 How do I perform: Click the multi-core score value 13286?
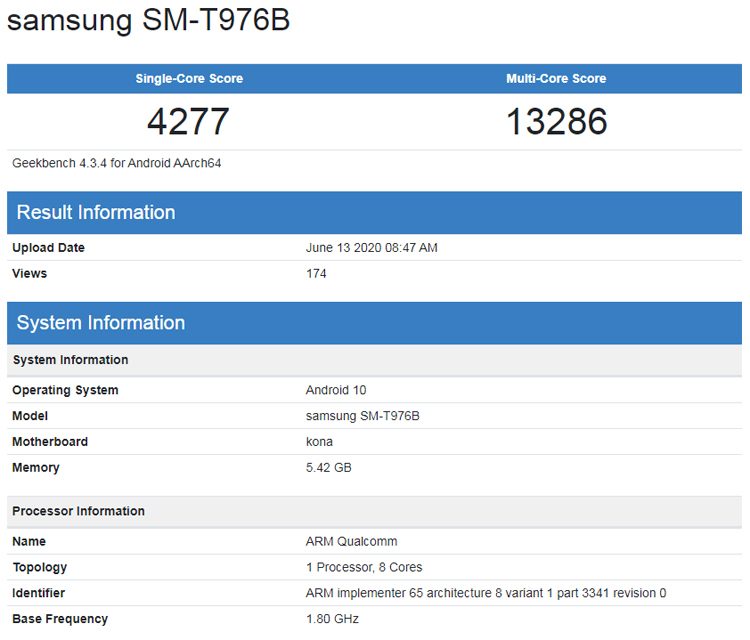(x=556, y=122)
